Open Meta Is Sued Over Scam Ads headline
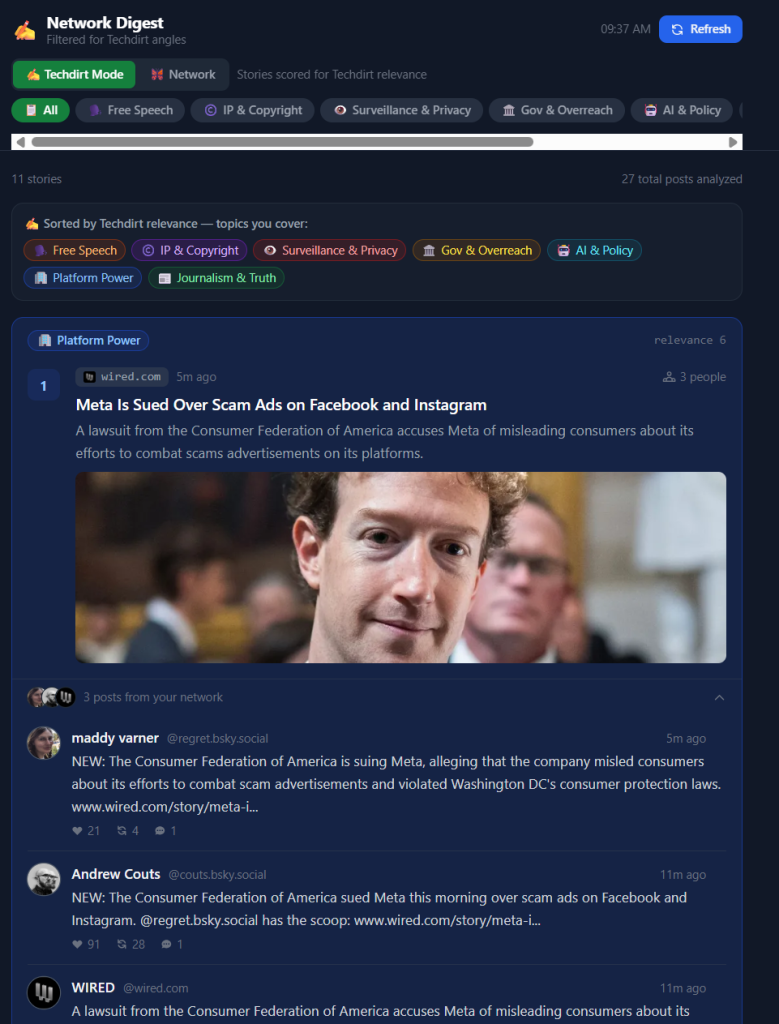 pyautogui.click(x=281, y=405)
